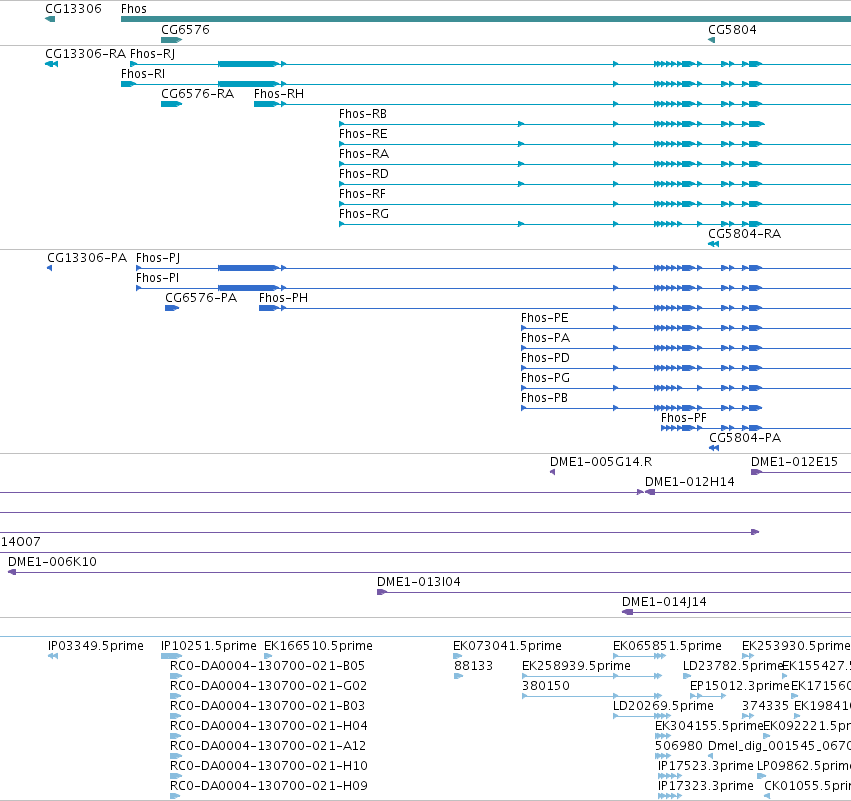Image resolution: width=851 pixels, height=801 pixels.
Task: Click transcript label Fhos-RI
Action: (143, 73)
